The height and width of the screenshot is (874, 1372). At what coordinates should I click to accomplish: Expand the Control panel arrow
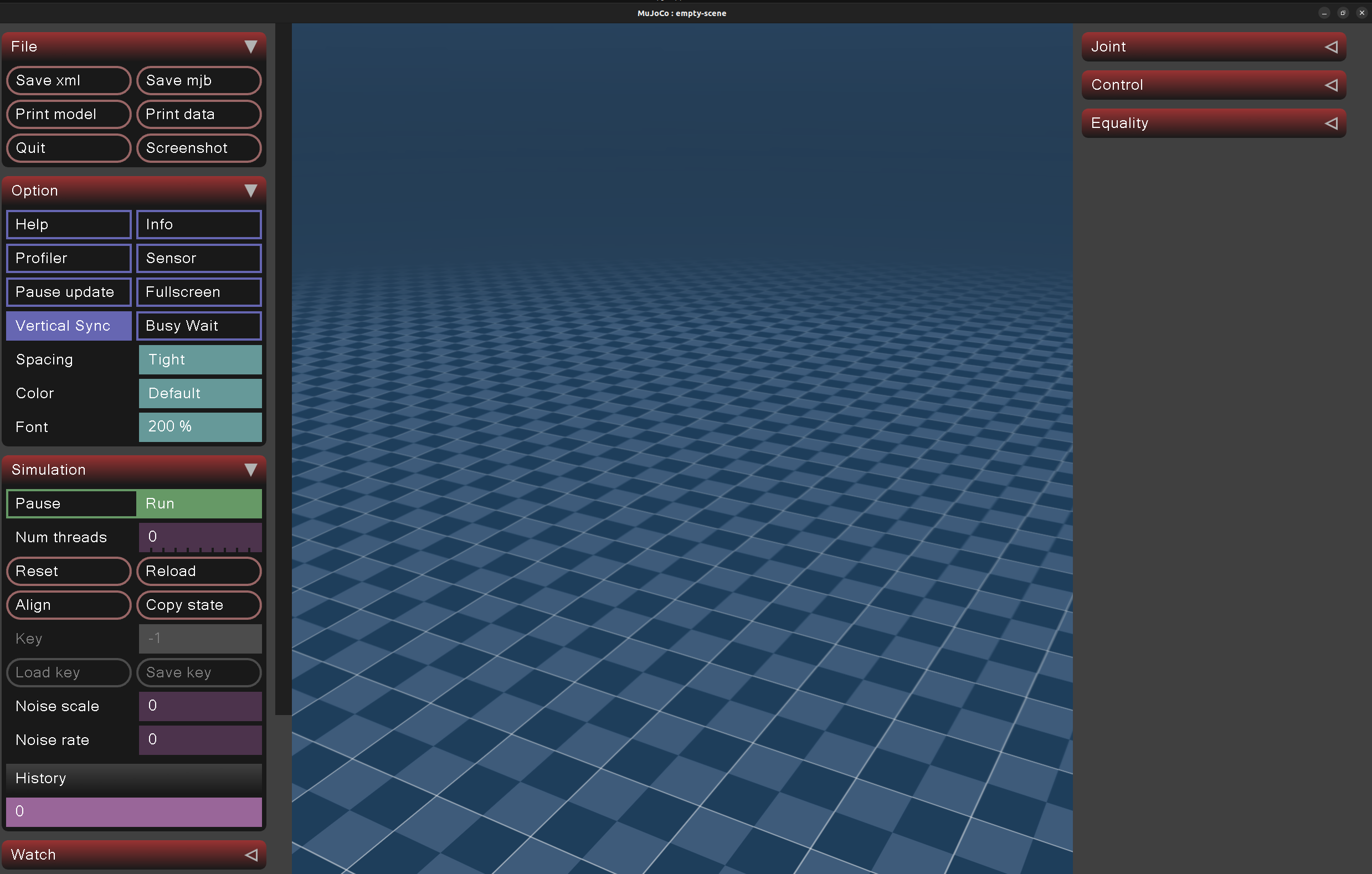(x=1331, y=85)
